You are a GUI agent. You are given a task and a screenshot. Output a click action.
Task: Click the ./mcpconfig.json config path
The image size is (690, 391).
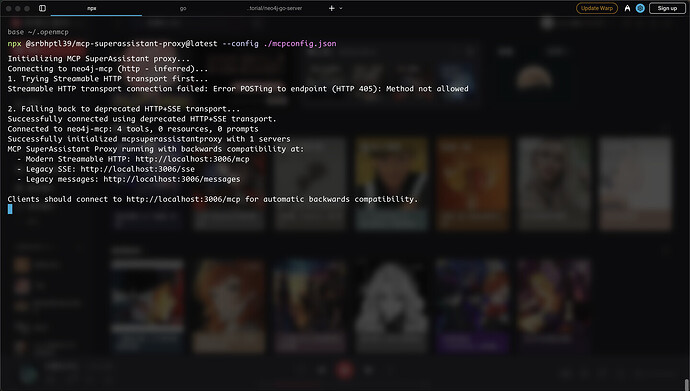tap(300, 44)
